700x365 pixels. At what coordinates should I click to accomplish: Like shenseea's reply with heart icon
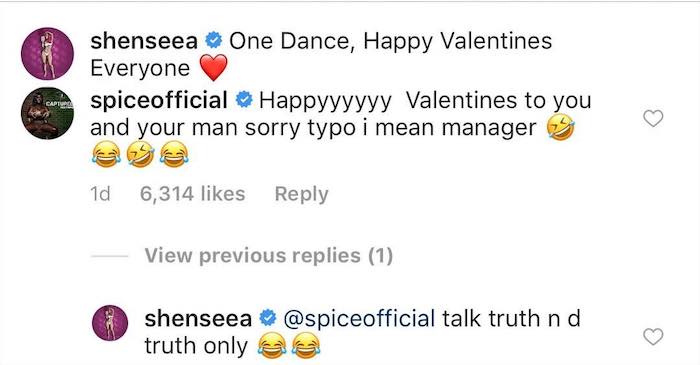point(653,336)
